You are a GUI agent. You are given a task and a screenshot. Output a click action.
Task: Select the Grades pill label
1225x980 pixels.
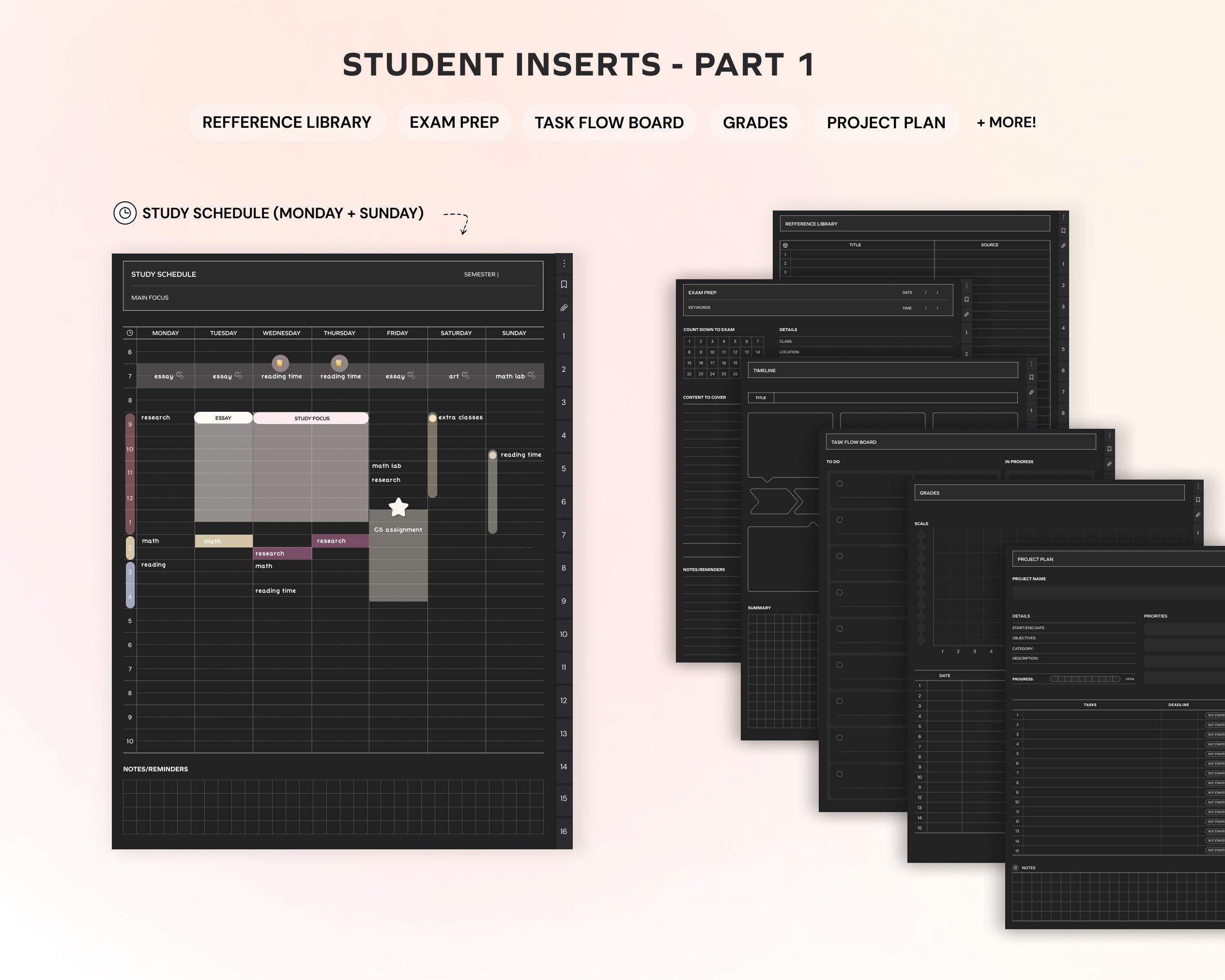coord(755,122)
